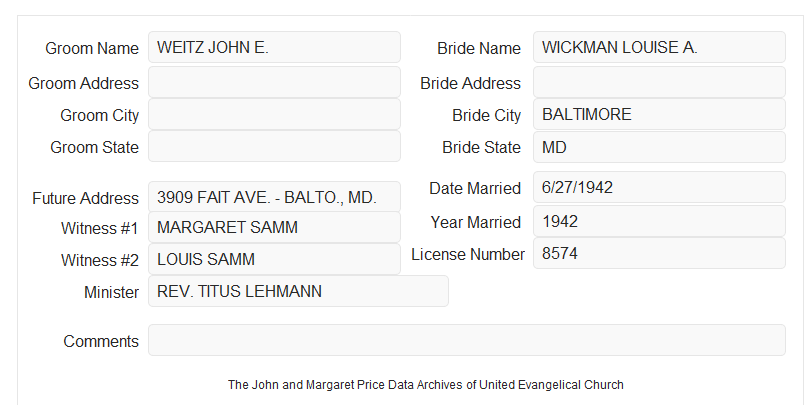The image size is (805, 405).
Task: Select the Future Address input field
Action: pyautogui.click(x=274, y=197)
